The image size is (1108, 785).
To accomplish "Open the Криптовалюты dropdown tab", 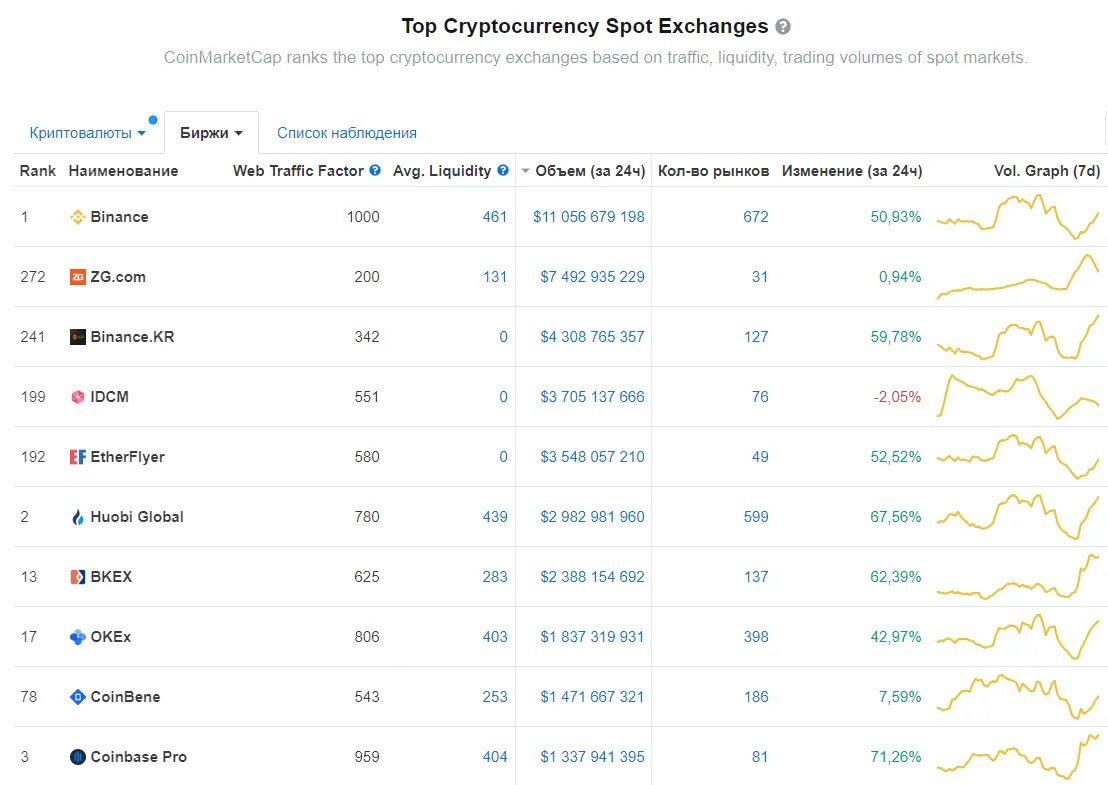I will 87,133.
